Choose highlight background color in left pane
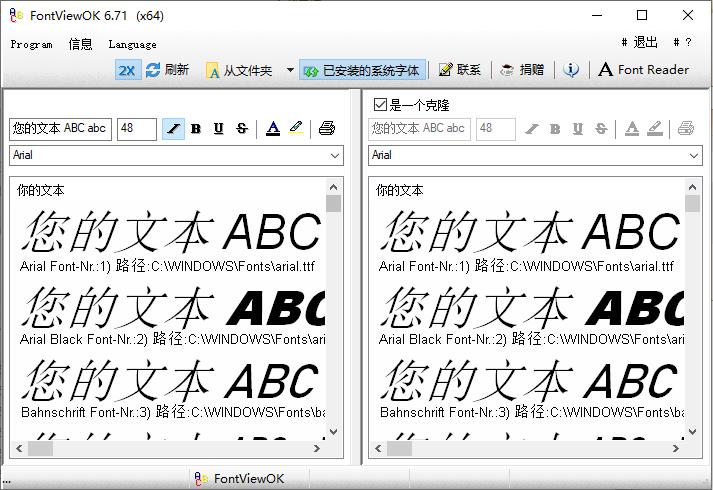Viewport: 713px width, 490px height. coord(296,129)
